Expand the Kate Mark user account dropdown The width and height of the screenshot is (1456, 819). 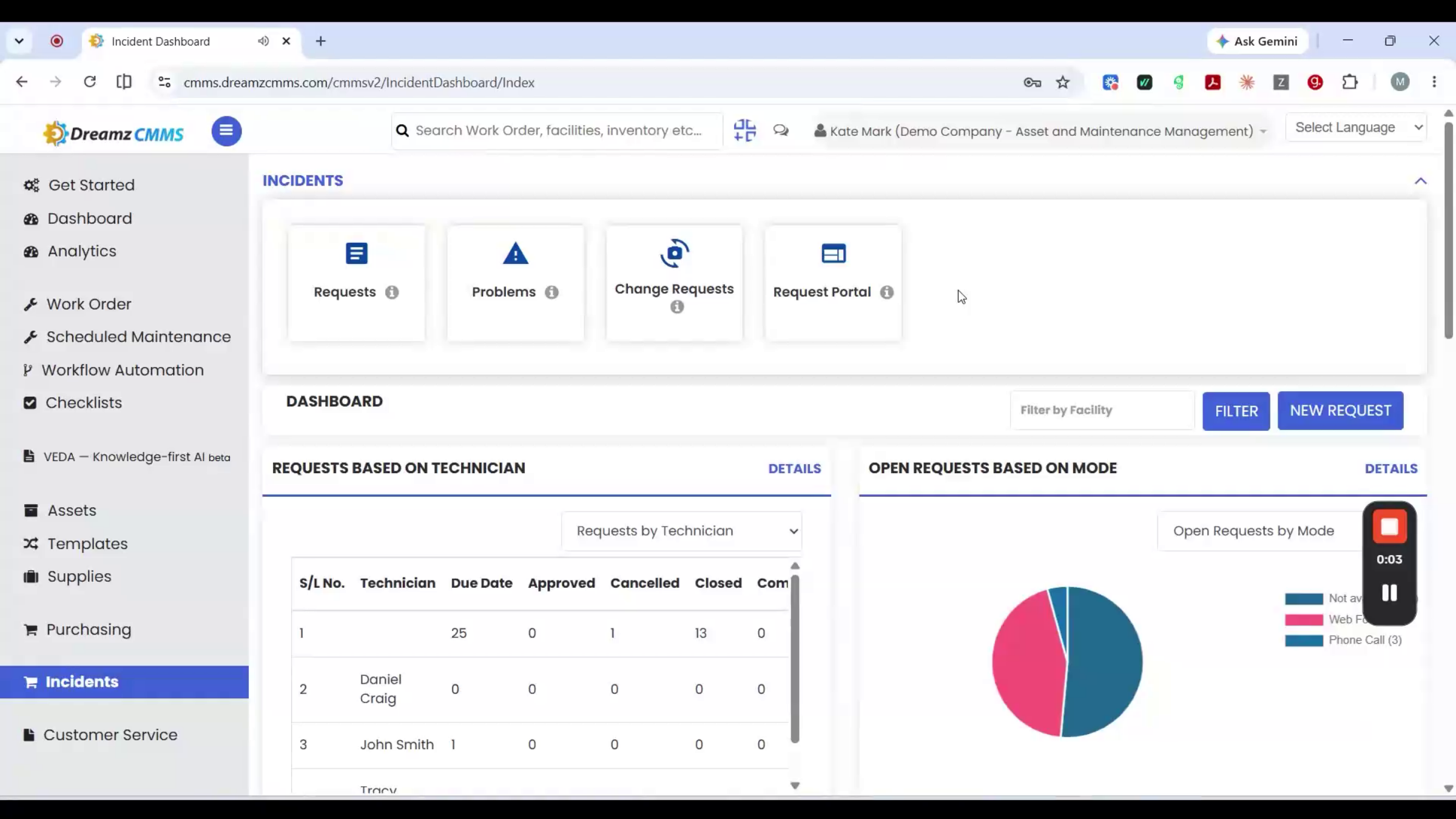(1040, 131)
